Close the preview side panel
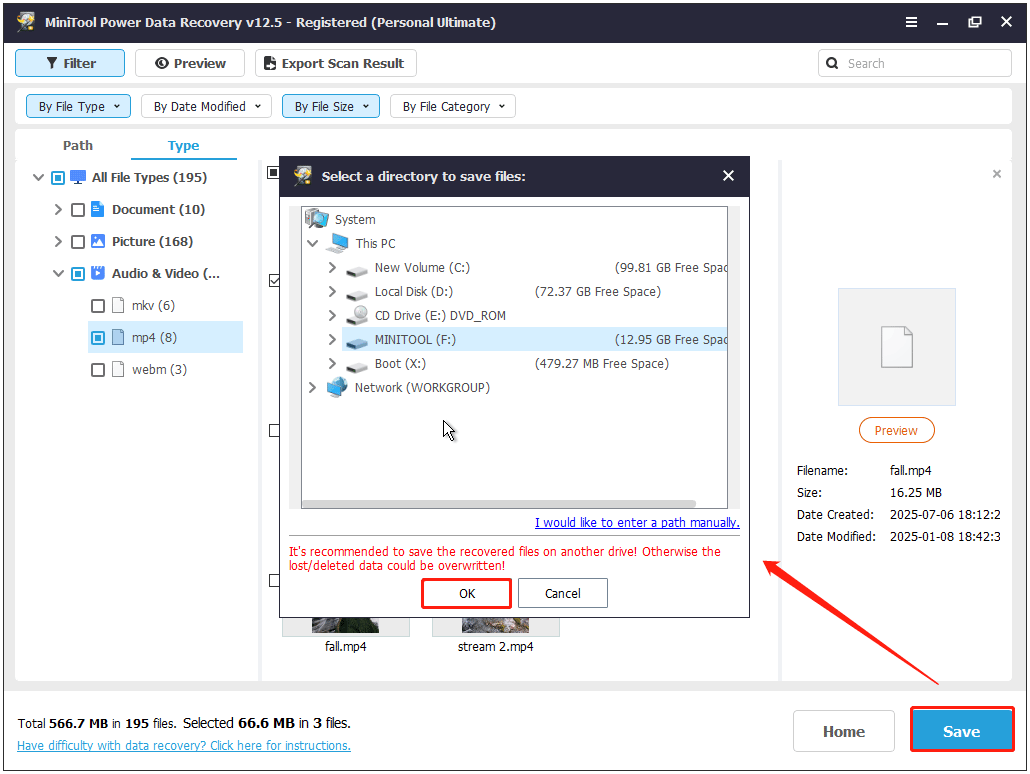Screen dimensions: 1030x774 [996, 174]
